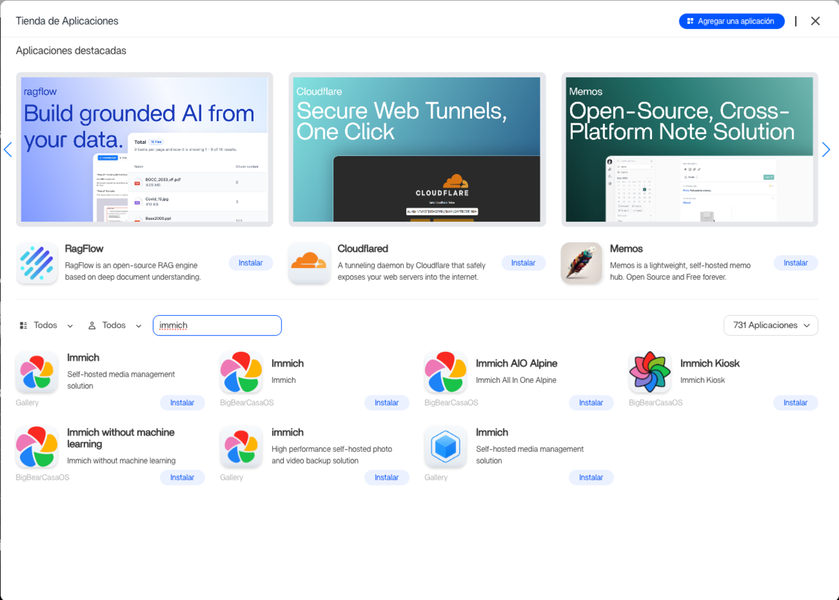Click the Memos app icon
This screenshot has width=839, height=600.
581,263
